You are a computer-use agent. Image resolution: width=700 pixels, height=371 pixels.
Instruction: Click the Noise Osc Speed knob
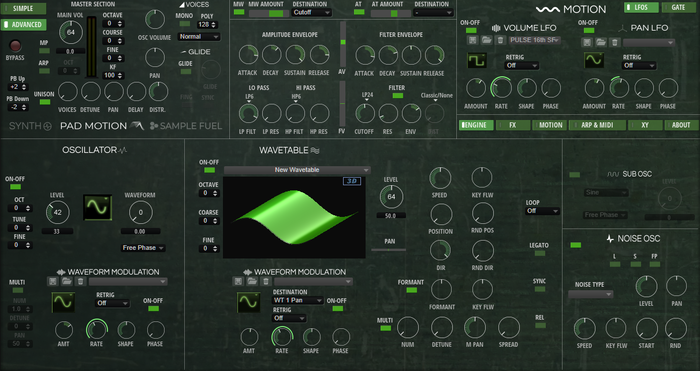tap(584, 329)
